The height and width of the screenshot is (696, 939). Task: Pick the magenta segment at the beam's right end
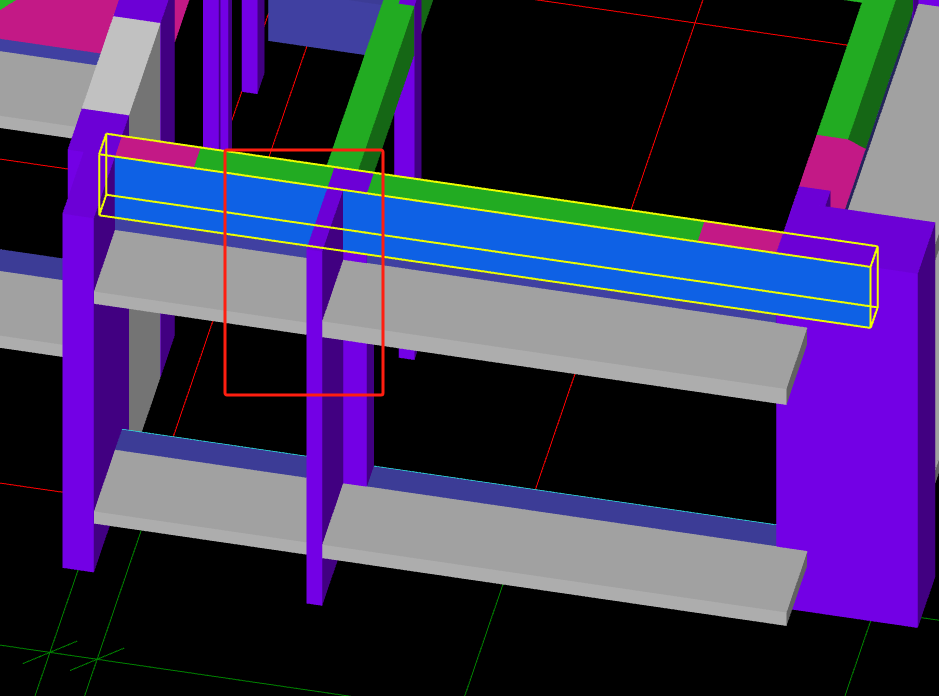point(741,236)
